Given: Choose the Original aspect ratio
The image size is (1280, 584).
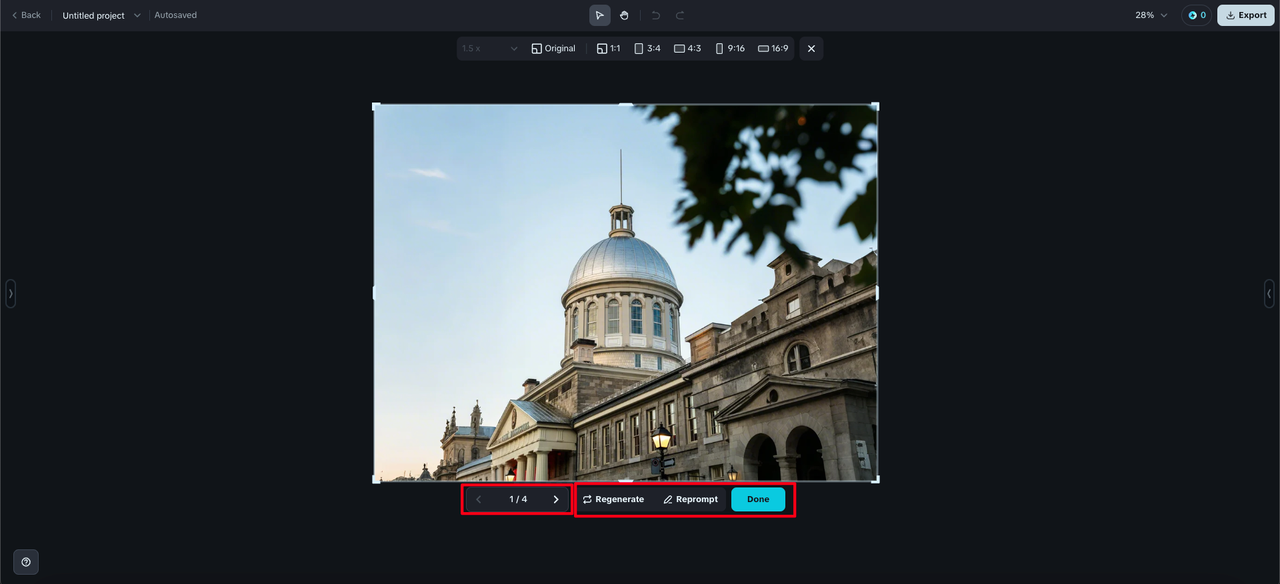Looking at the screenshot, I should [553, 48].
